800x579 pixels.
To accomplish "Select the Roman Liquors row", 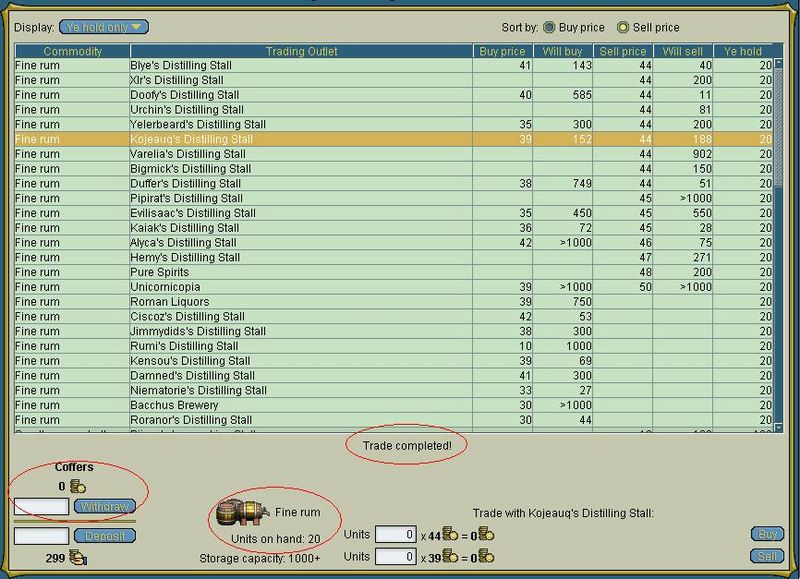I will (x=394, y=302).
